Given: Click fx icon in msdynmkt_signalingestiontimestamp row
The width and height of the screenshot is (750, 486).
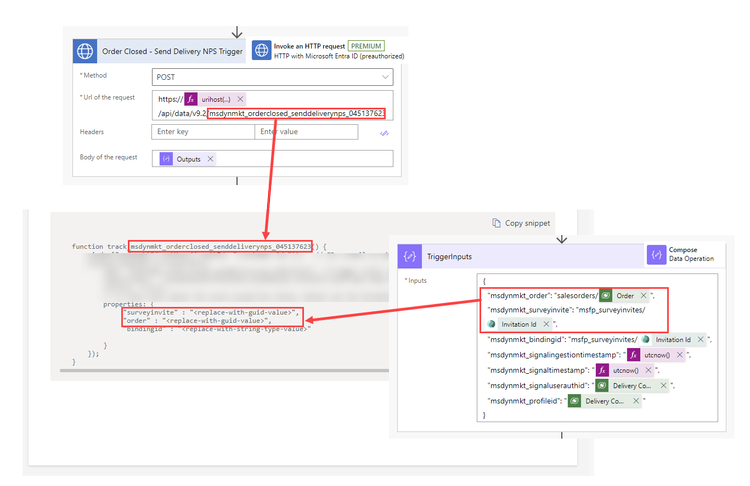Looking at the screenshot, I should 633,355.
